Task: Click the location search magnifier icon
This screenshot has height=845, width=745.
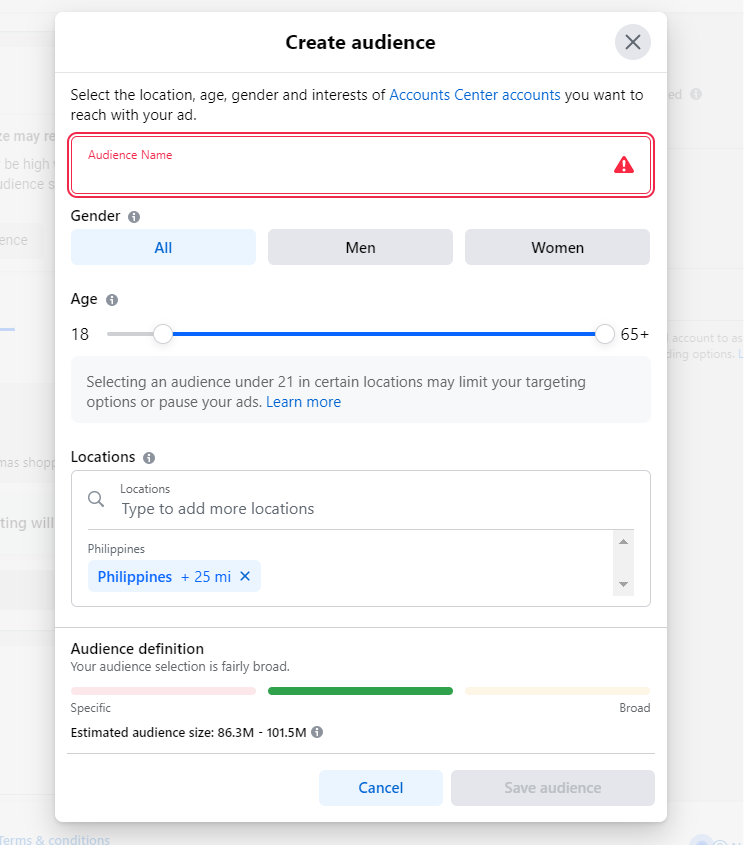Action: (96, 499)
